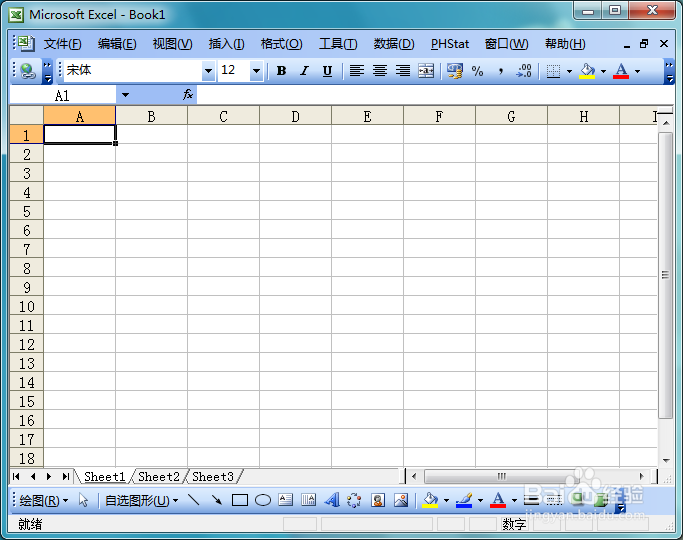Viewport: 683px width, 540px height.
Task: Select objects pointer tool
Action: [83, 500]
